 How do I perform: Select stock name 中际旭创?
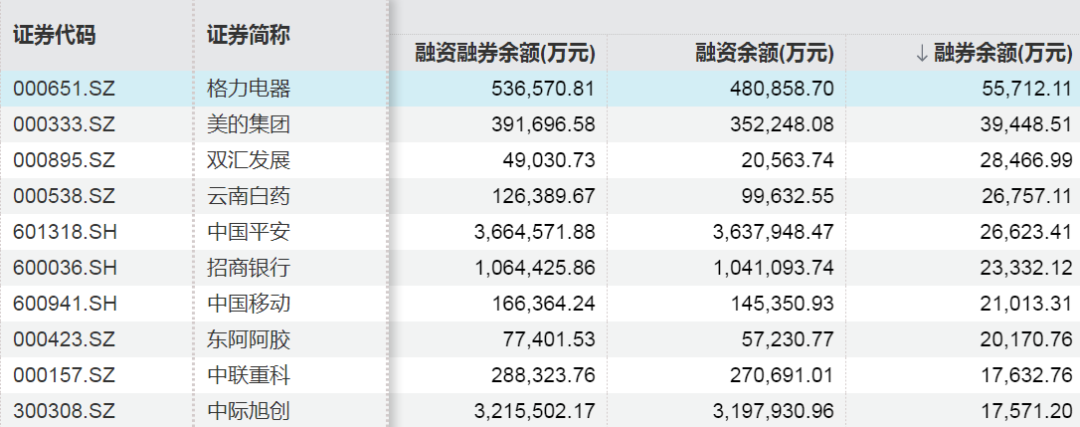[249, 412]
